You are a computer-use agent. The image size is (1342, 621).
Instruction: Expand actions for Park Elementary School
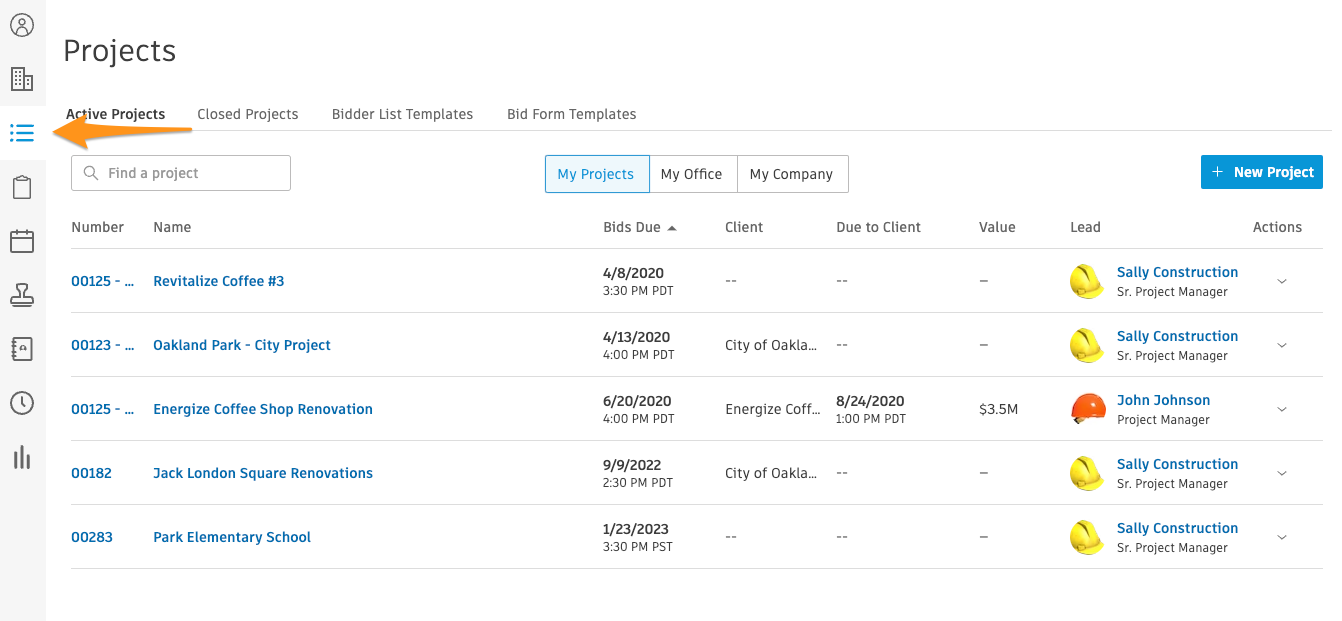point(1282,537)
